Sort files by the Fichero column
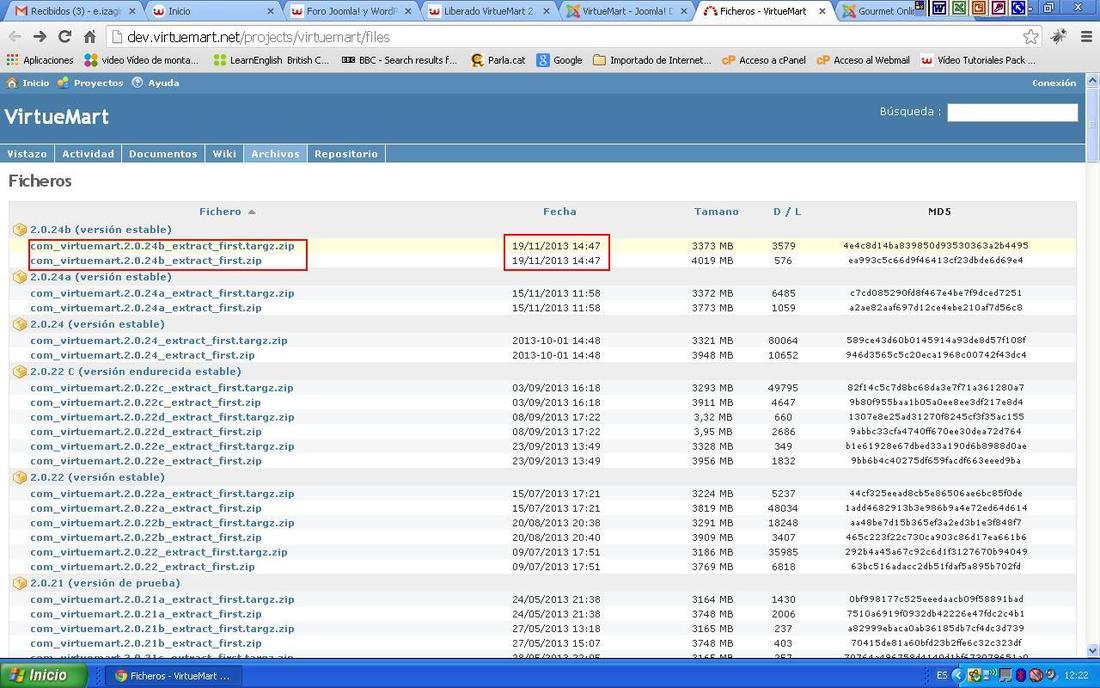The image size is (1100, 688). coord(220,211)
